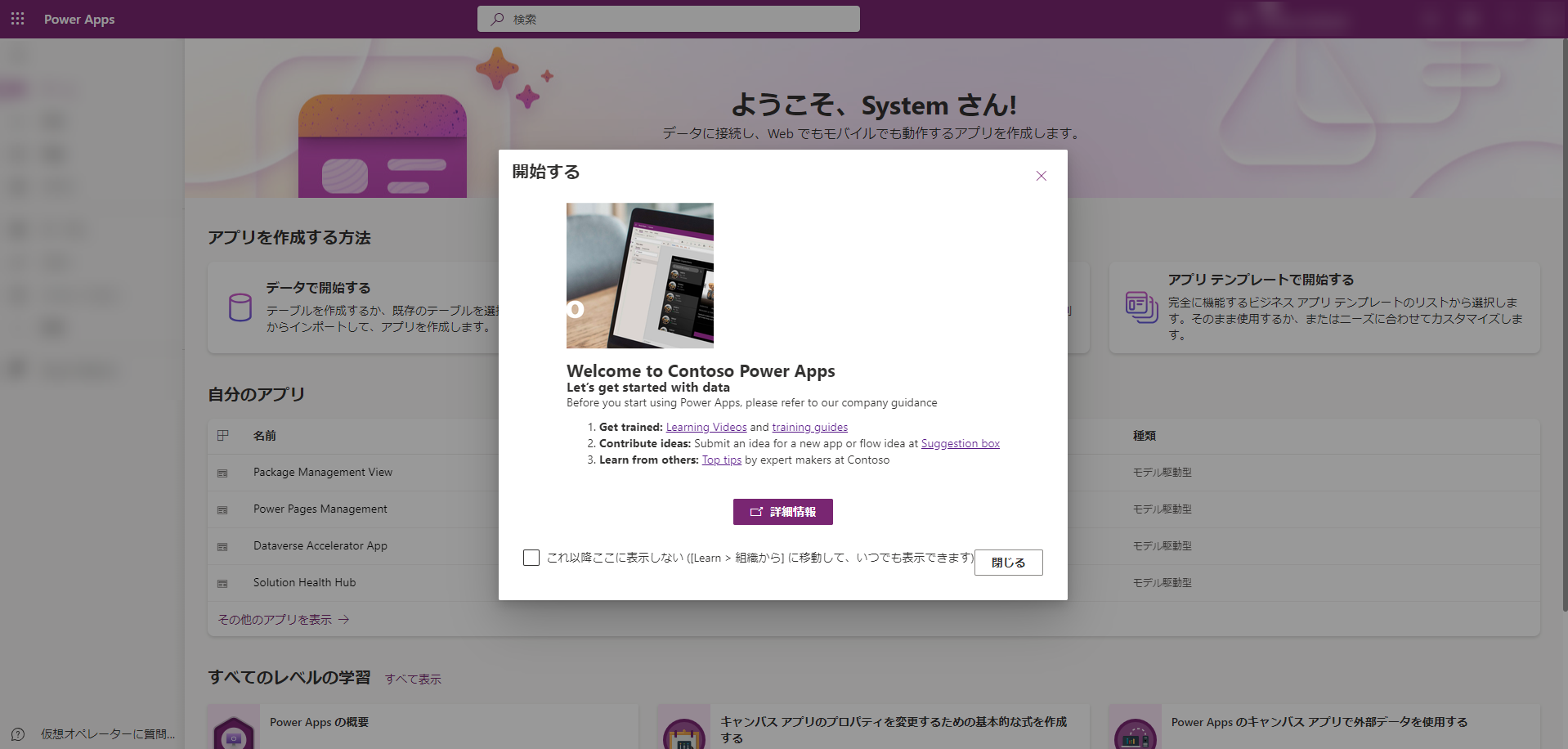The width and height of the screenshot is (1568, 749).
Task: Open the キャンバス アプリのプロパティ learning card
Action: coord(873,727)
